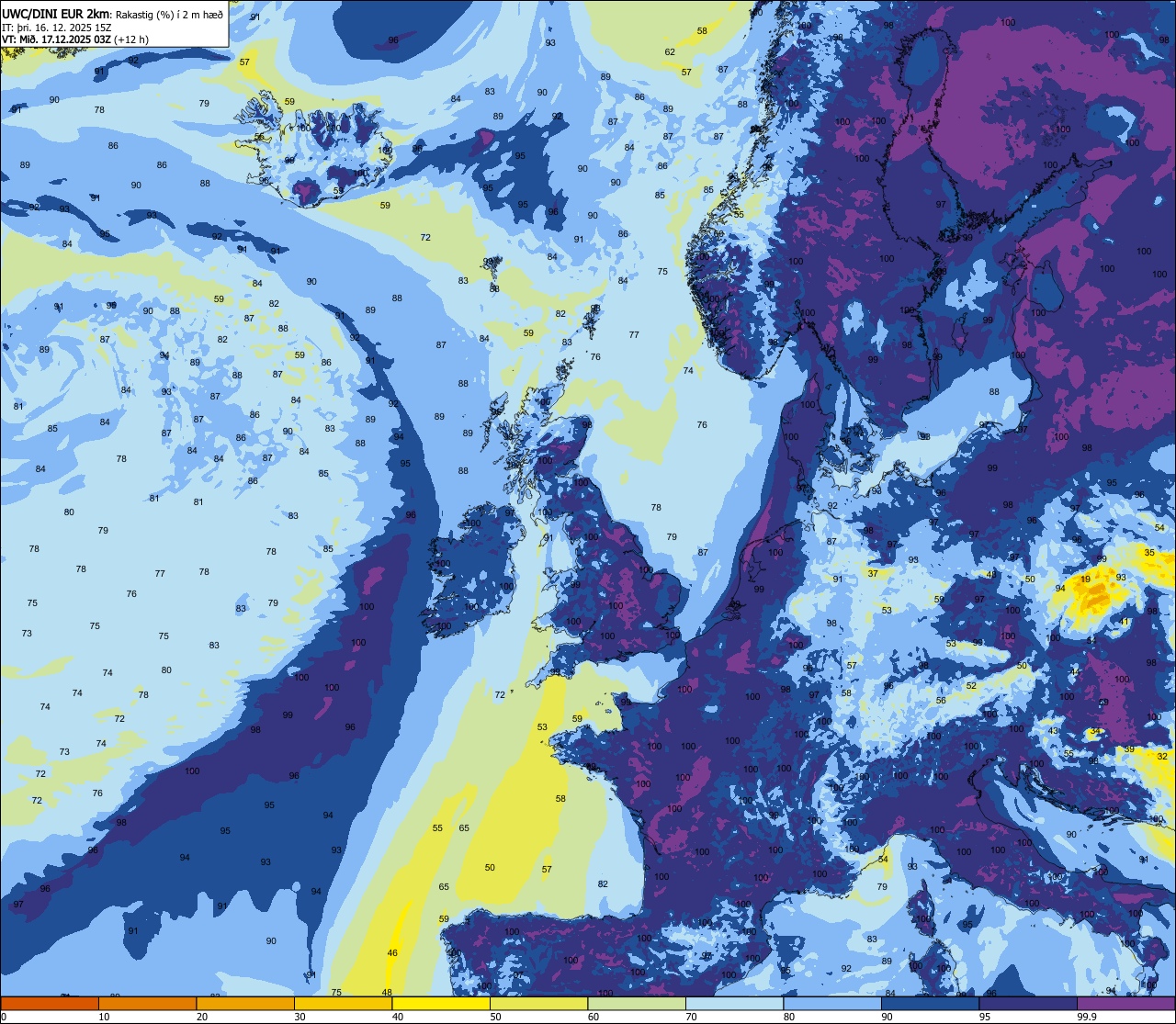Image resolution: width=1176 pixels, height=1024 pixels.
Task: Click the map value '39'
Action: click(x=1129, y=749)
